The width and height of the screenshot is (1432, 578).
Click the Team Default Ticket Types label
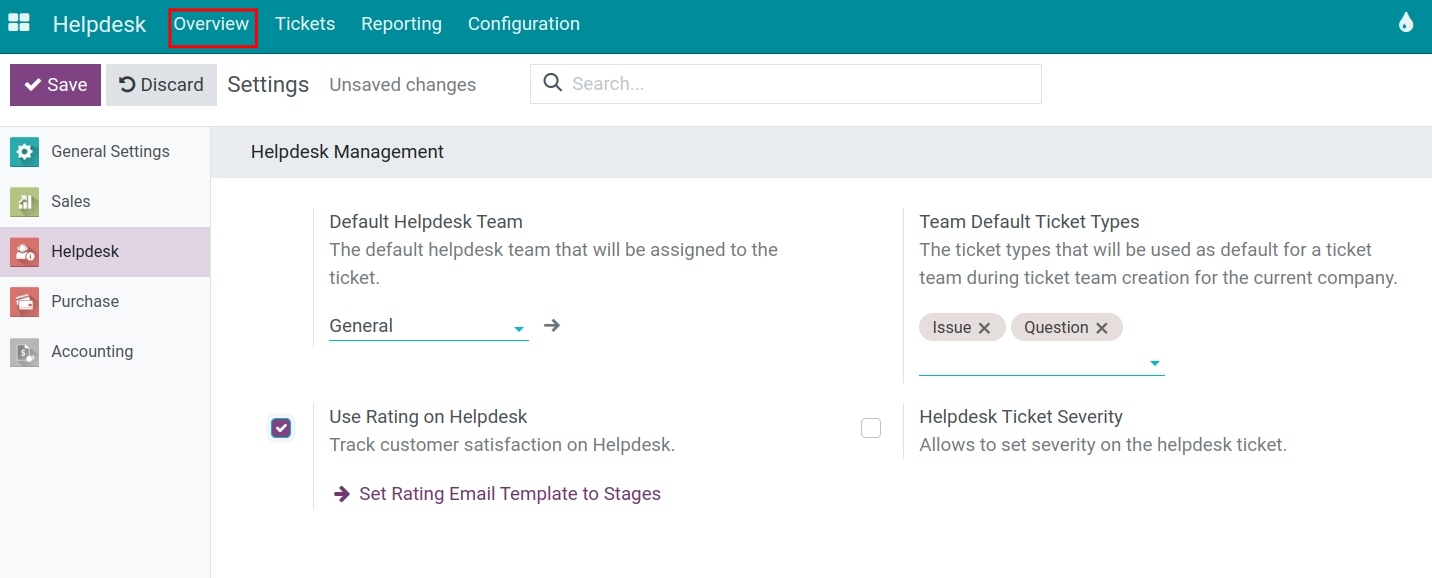click(1029, 222)
